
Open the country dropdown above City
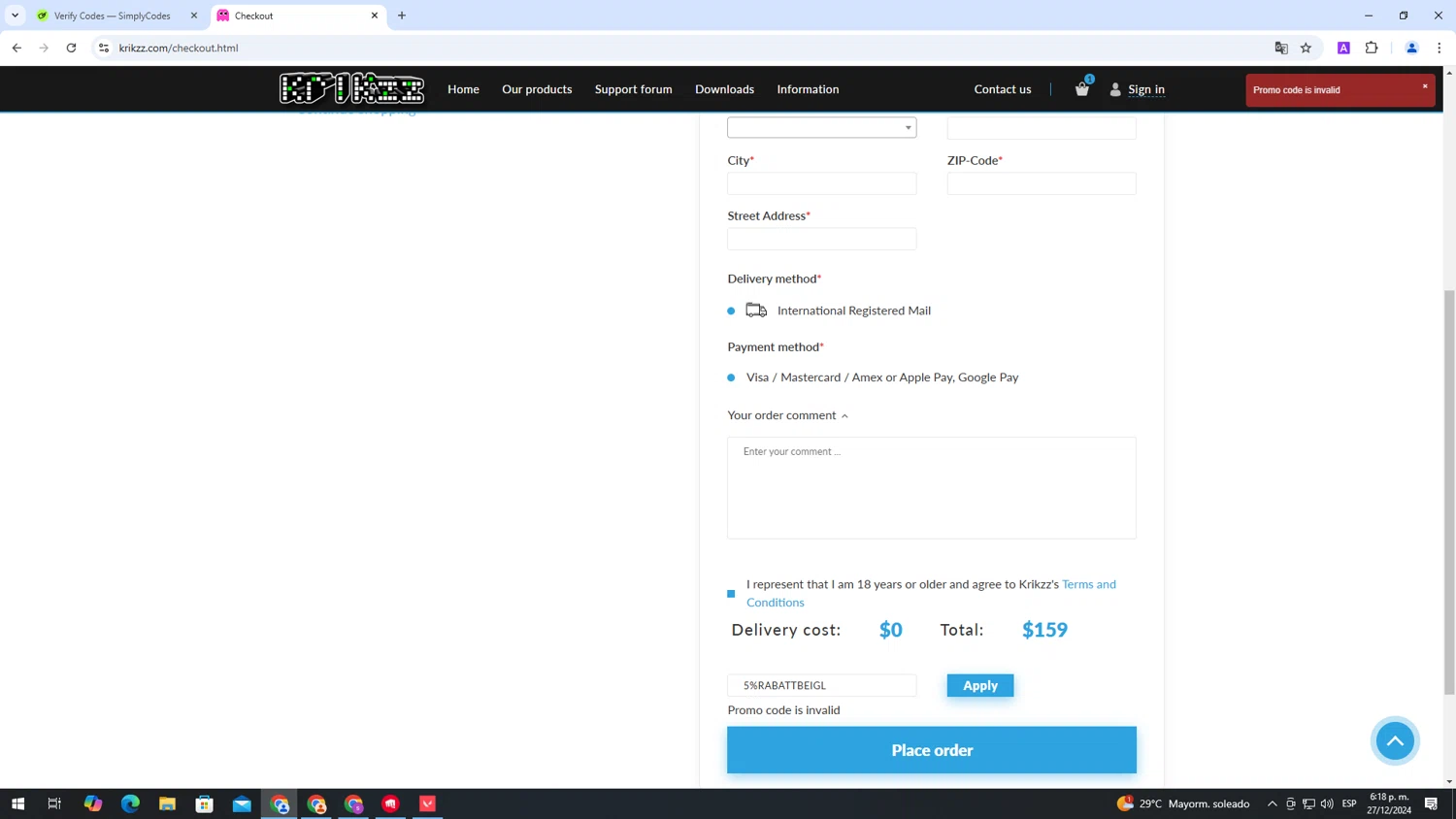821,127
